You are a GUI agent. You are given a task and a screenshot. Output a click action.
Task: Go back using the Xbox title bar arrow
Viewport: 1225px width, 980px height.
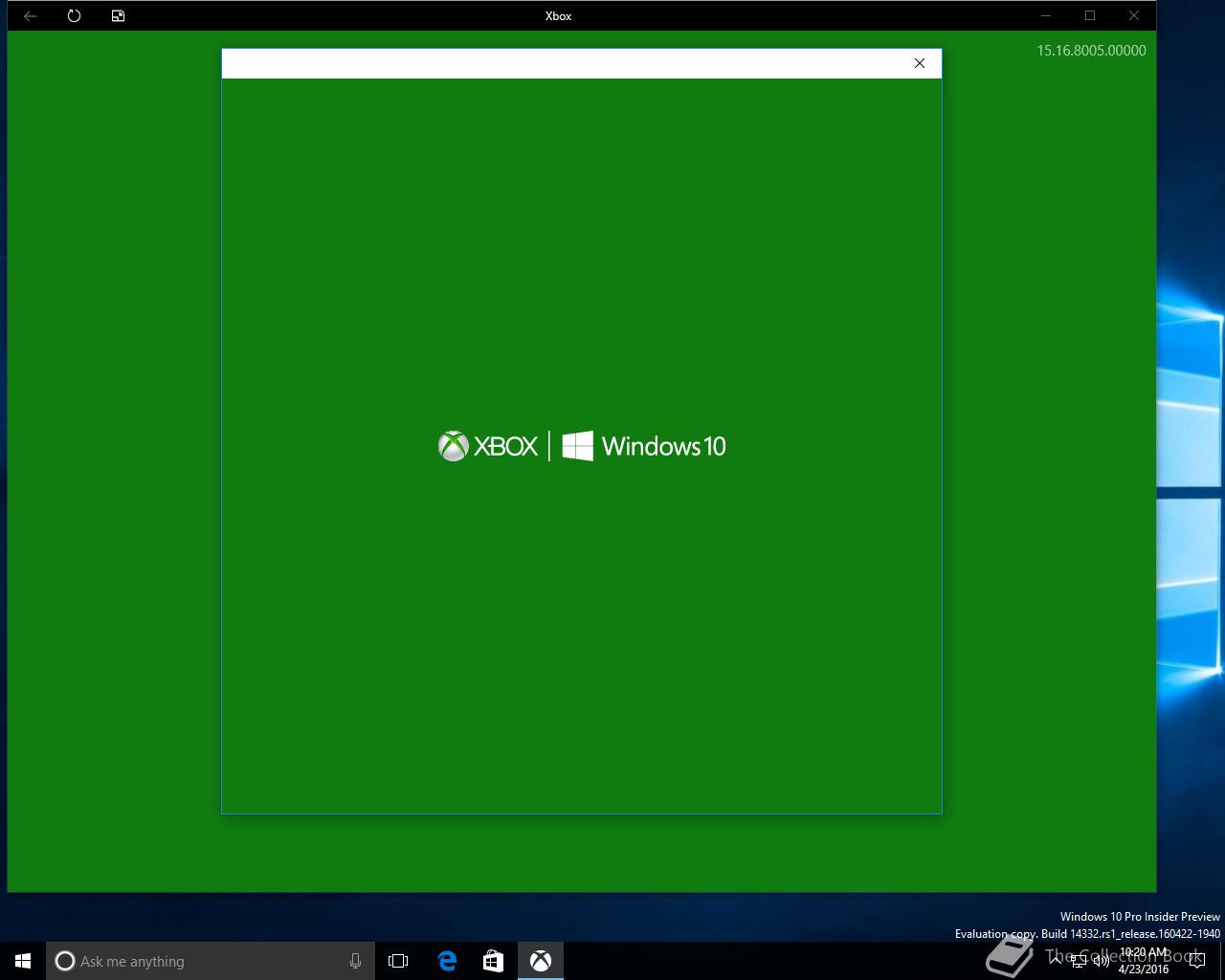(x=31, y=15)
